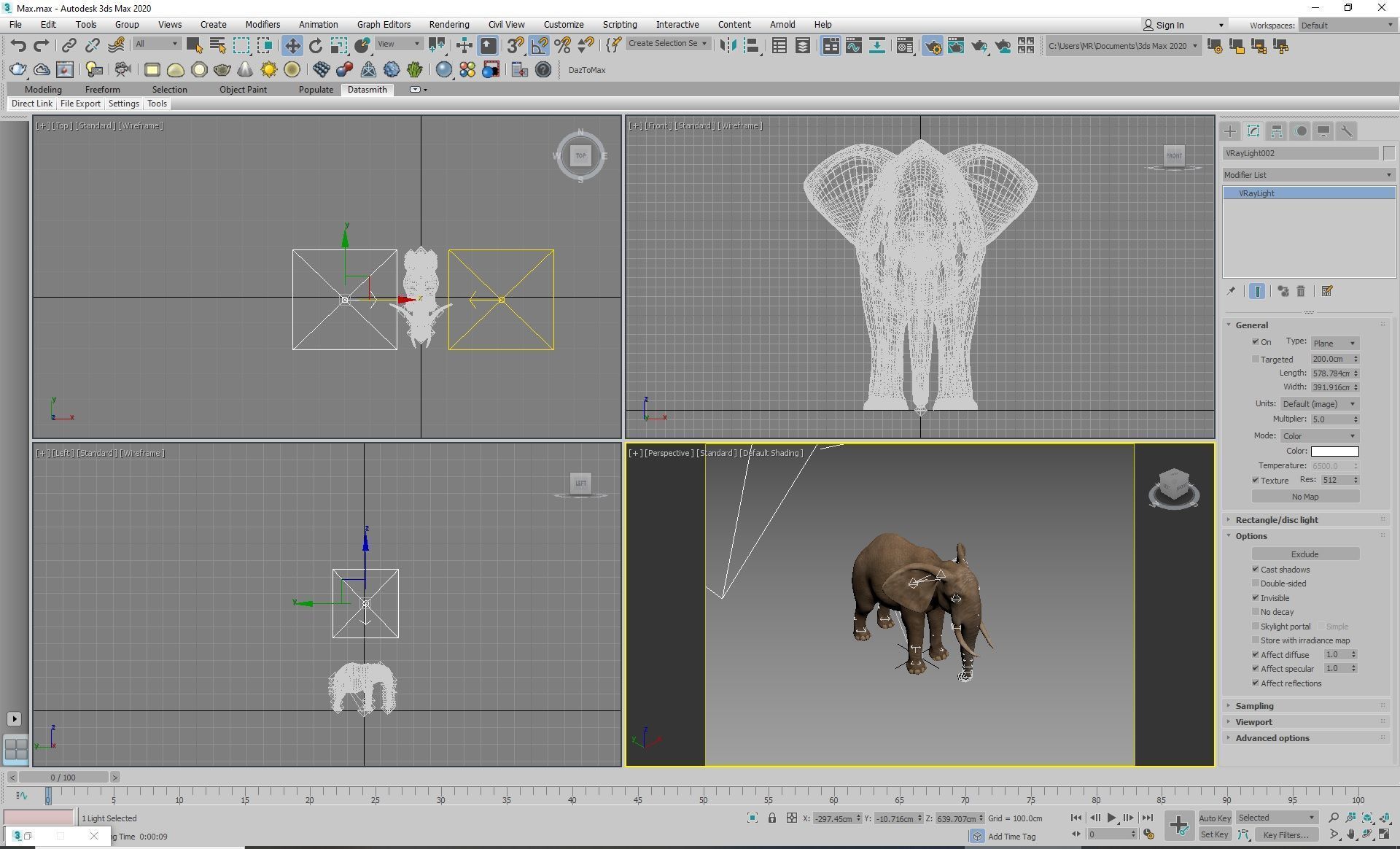Remove modifier from stack trash icon
Viewport: 1400px width, 849px height.
(1301, 291)
